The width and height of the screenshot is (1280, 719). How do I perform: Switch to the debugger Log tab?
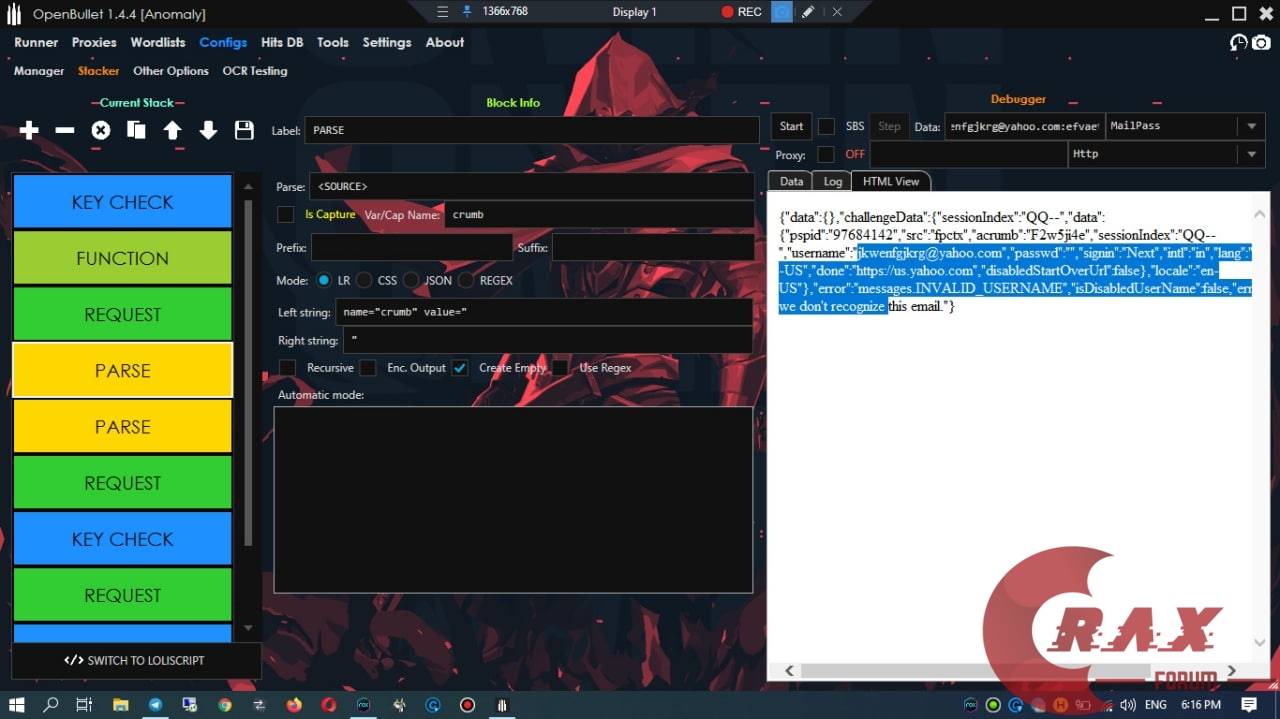pos(833,182)
